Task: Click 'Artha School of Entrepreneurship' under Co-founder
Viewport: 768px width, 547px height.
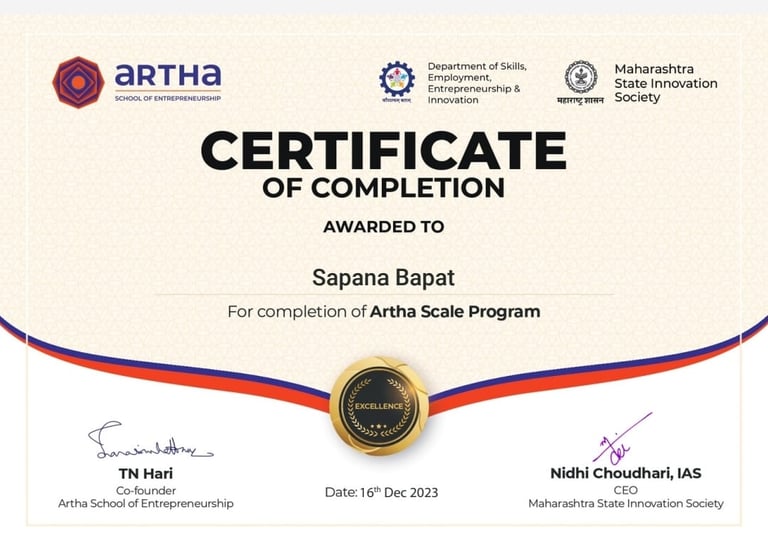Action: pyautogui.click(x=146, y=504)
